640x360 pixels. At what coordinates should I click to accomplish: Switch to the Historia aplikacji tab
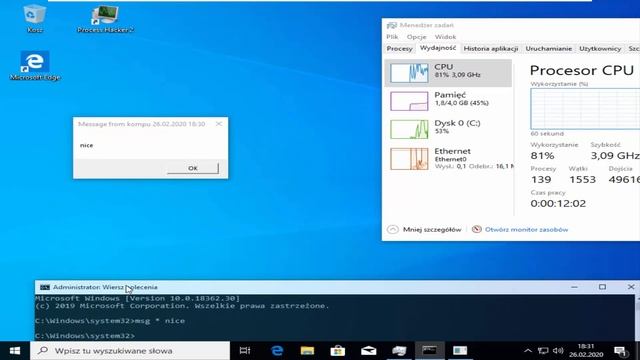491,49
